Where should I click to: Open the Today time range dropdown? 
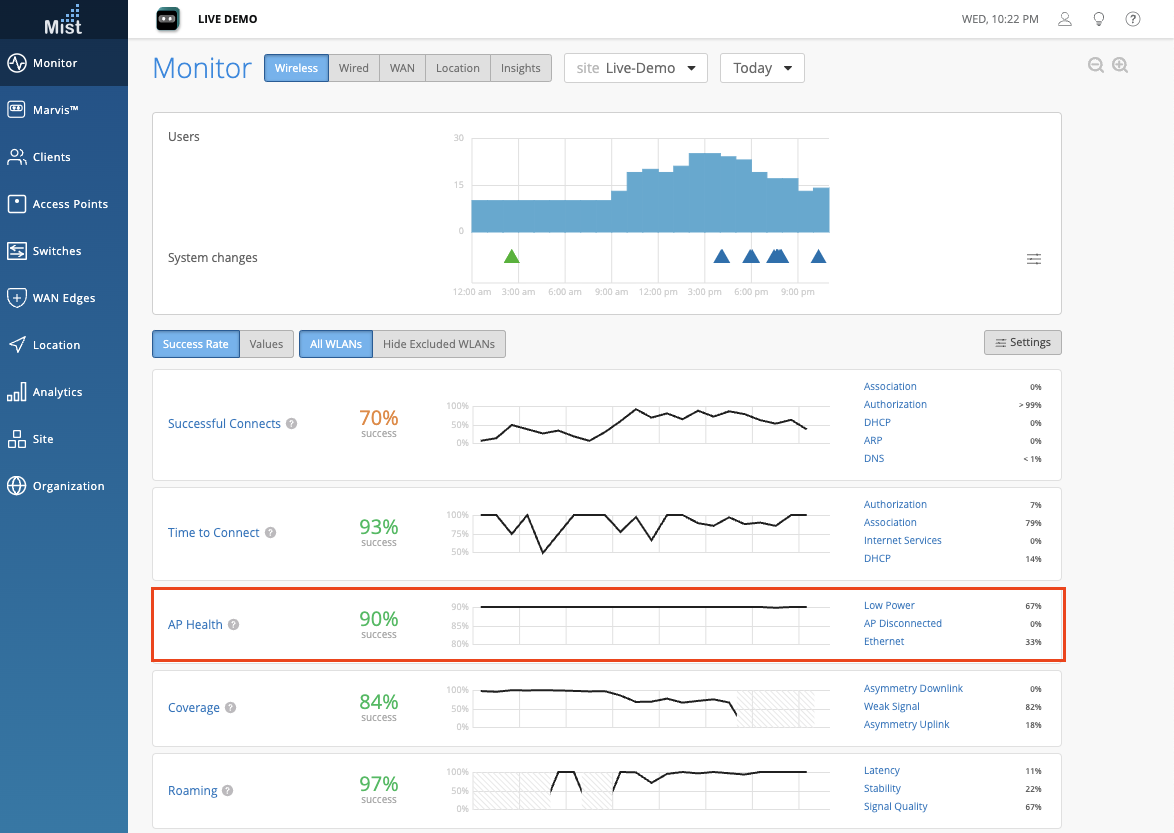coord(762,68)
